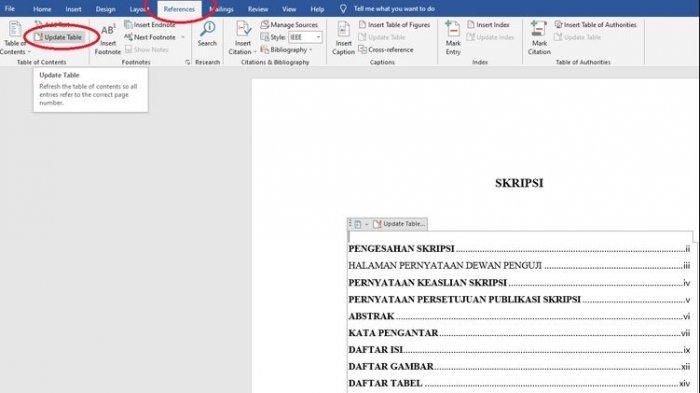Click Insert Table of Figures

[395, 25]
